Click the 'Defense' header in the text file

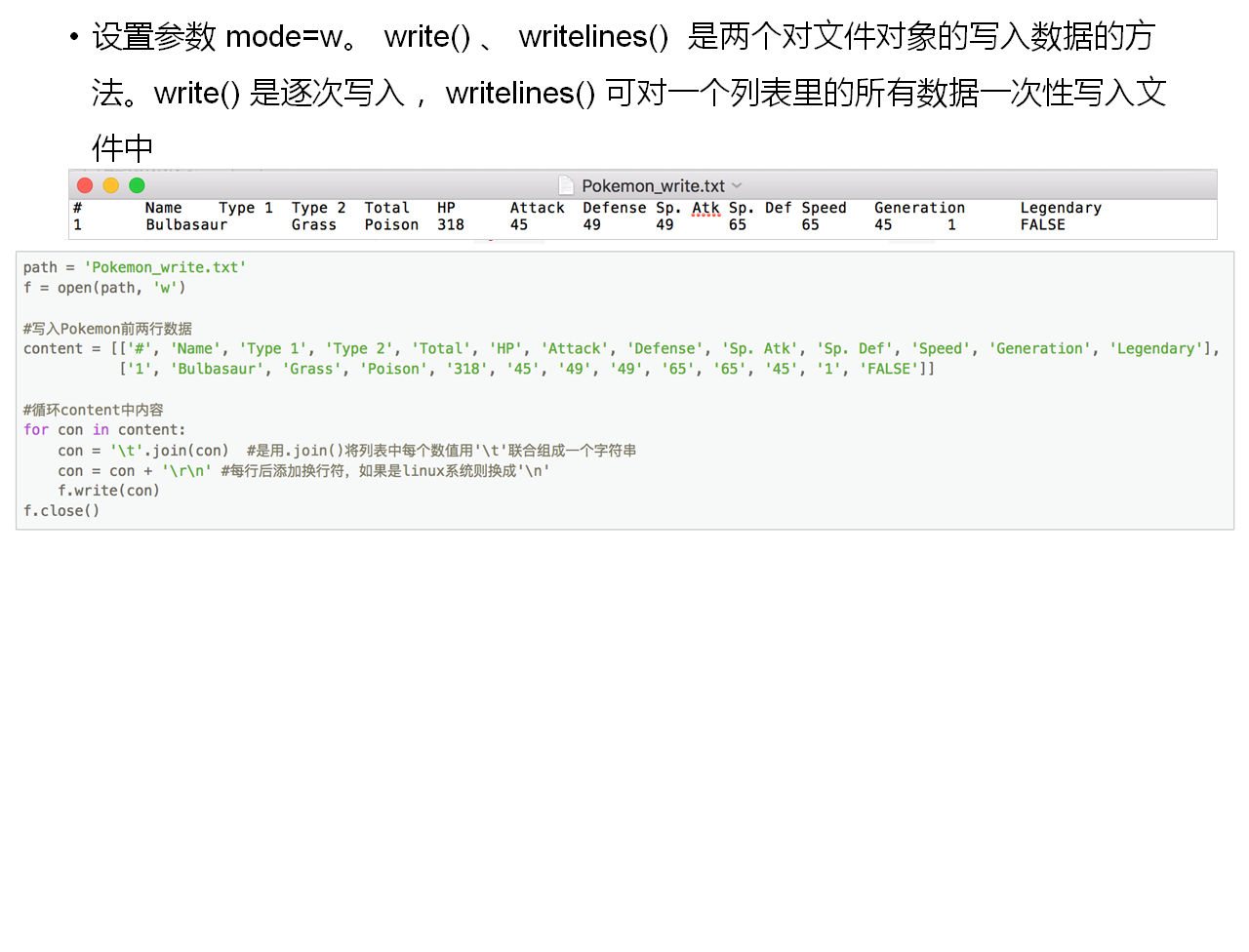[x=615, y=208]
